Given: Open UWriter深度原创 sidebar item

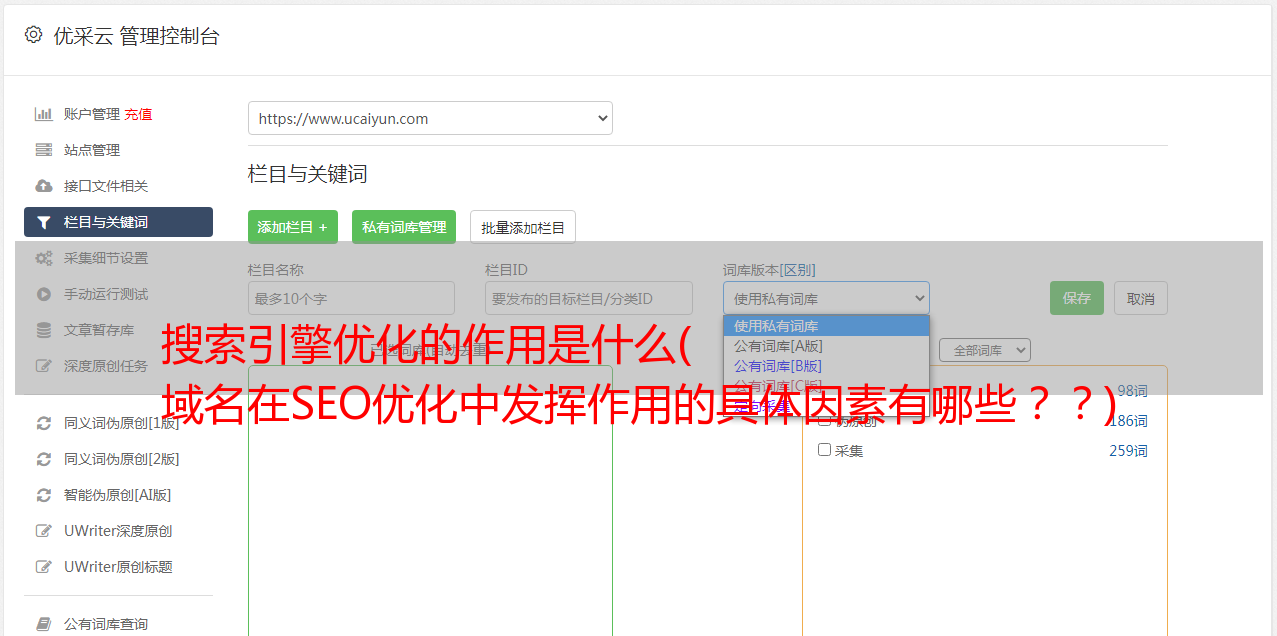Looking at the screenshot, I should click(x=118, y=531).
